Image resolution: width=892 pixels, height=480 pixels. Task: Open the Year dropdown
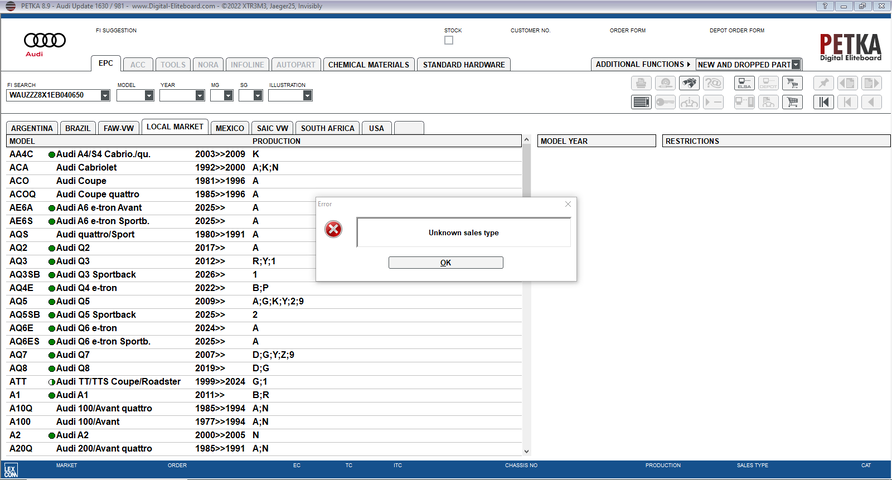(199, 96)
